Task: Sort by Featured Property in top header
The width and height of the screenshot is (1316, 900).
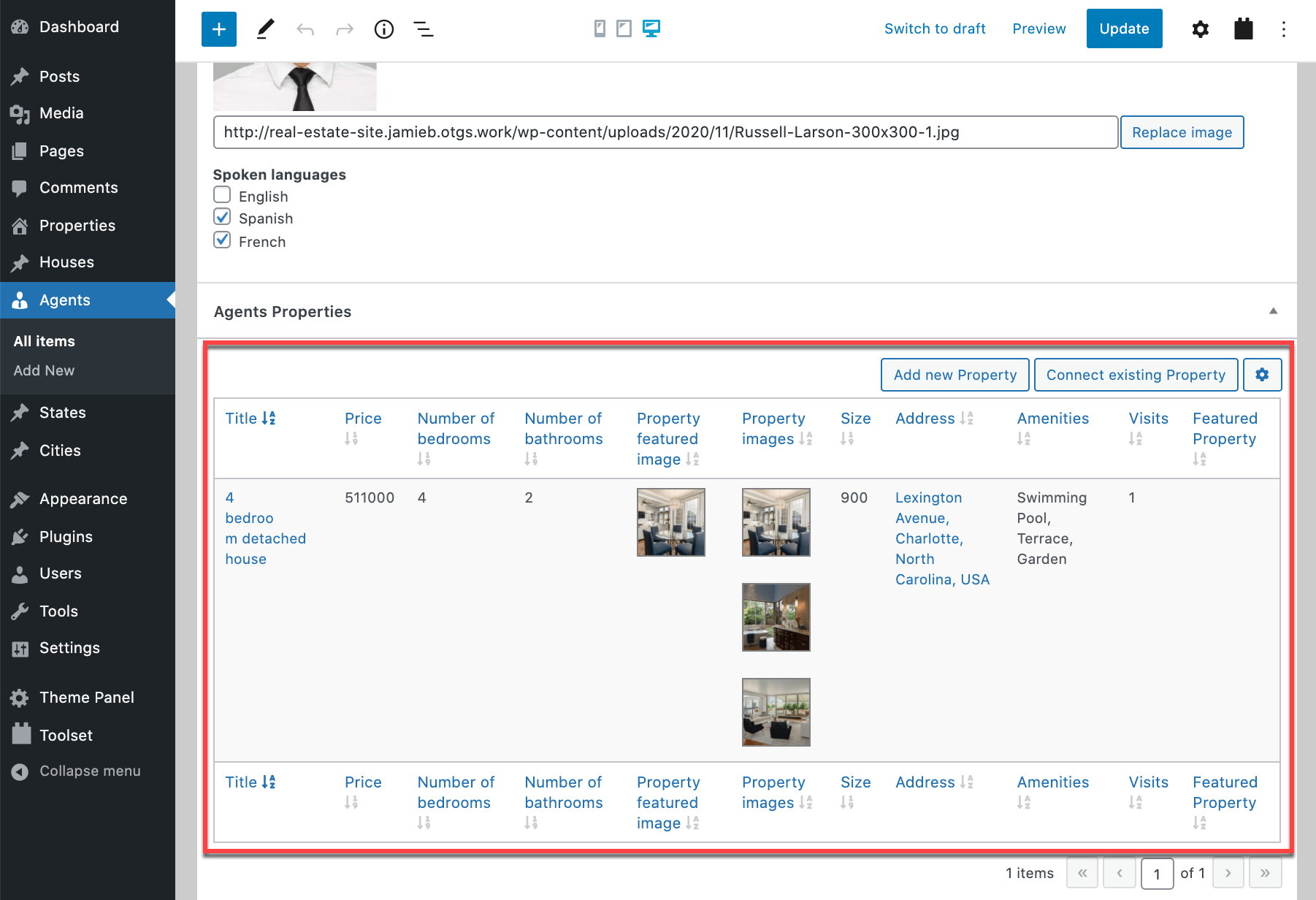Action: 1200,459
